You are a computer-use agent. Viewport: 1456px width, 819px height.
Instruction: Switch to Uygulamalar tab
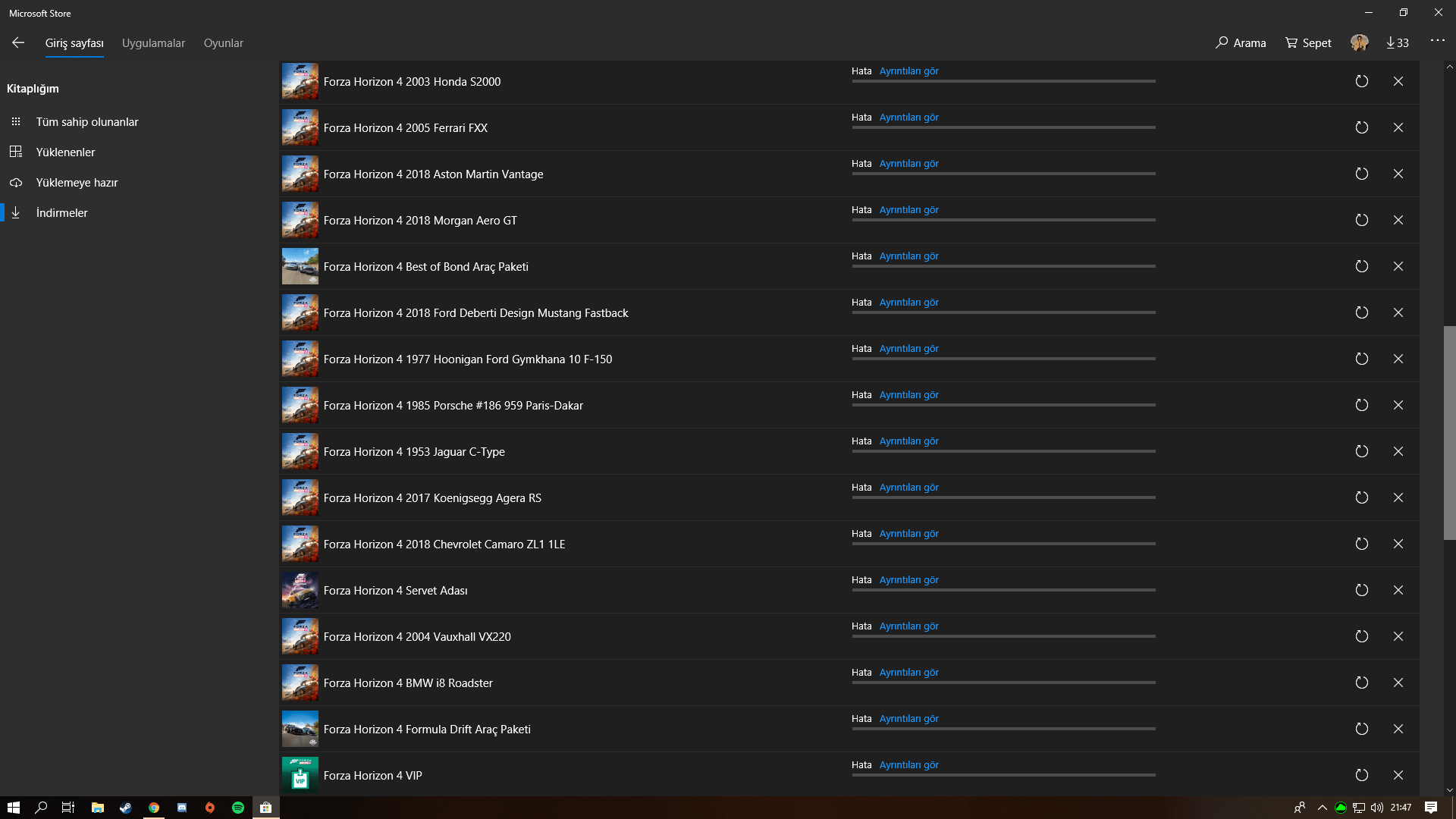click(153, 43)
